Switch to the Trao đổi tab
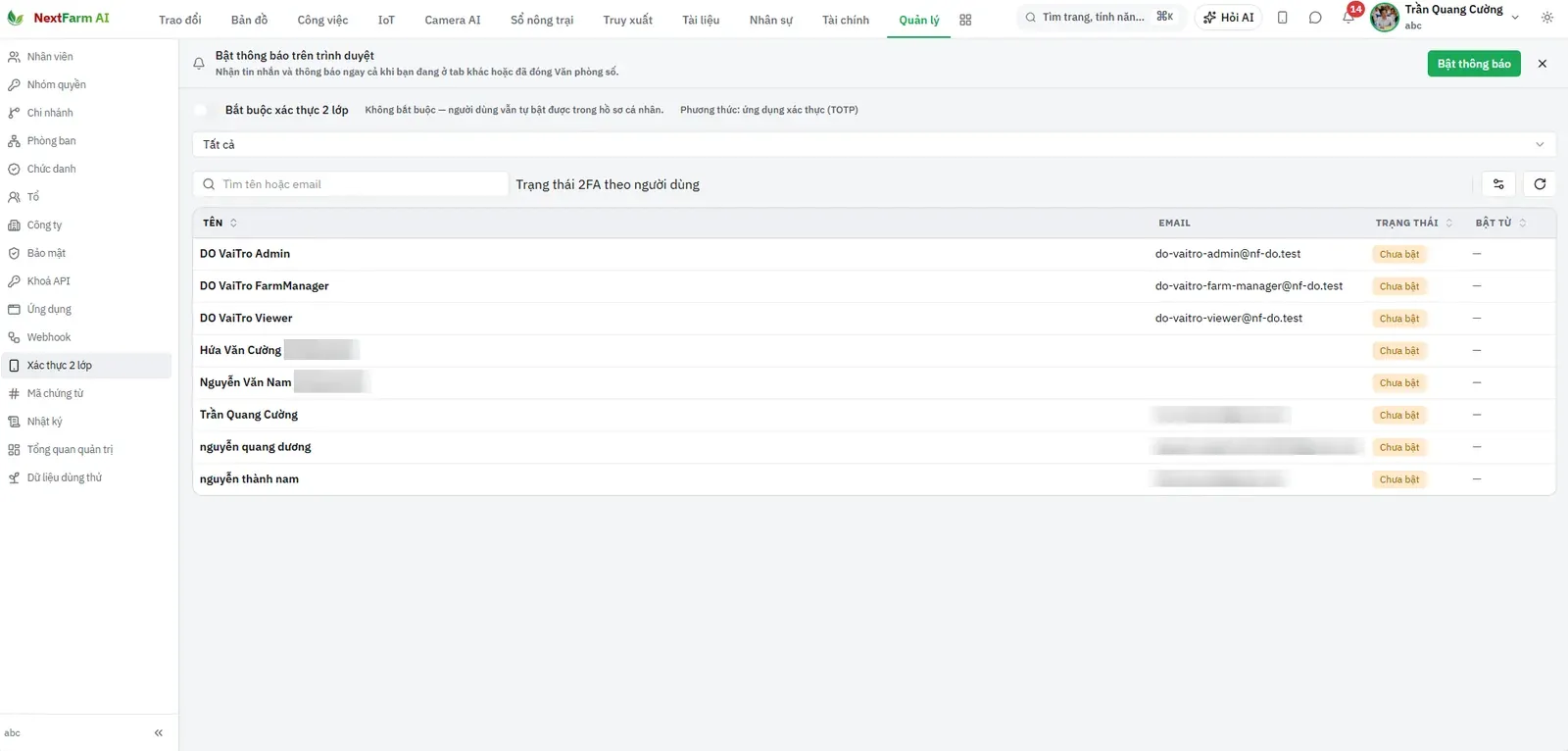 click(180, 20)
